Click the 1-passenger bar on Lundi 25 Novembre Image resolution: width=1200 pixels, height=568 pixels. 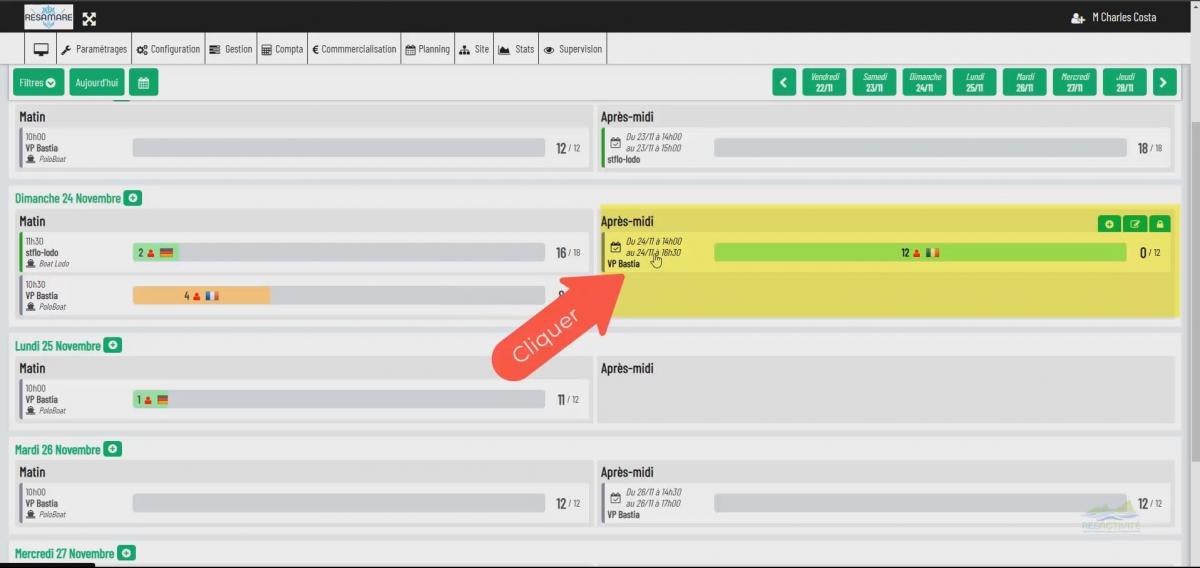pos(152,399)
